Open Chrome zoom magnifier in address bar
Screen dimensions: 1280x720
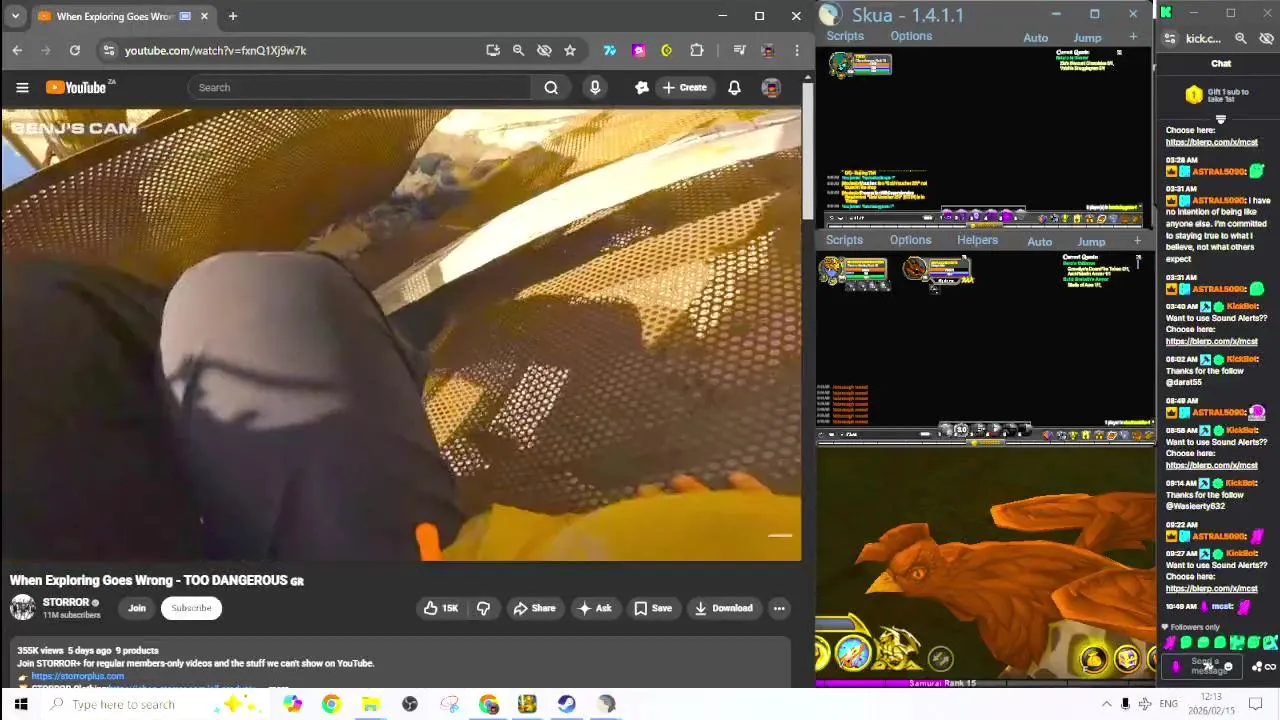coord(518,50)
